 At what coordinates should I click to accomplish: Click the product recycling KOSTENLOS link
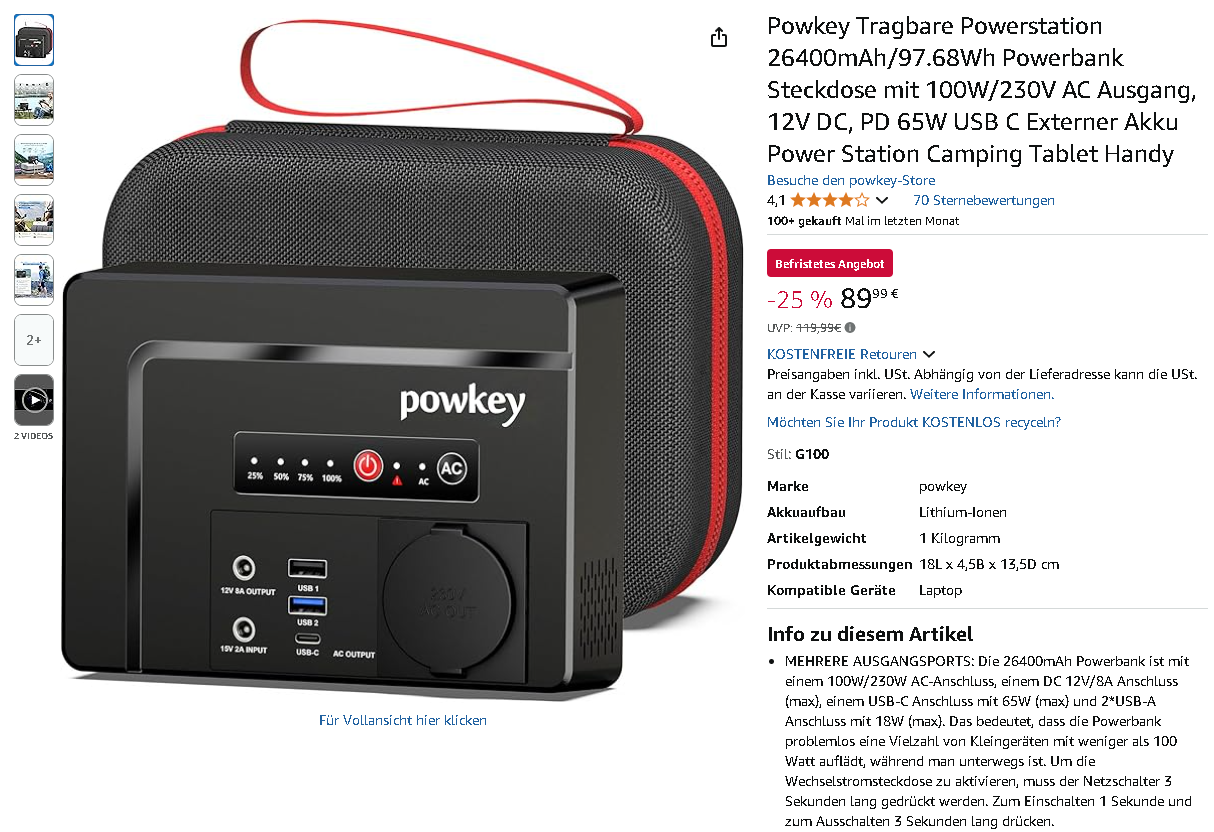coord(914,422)
